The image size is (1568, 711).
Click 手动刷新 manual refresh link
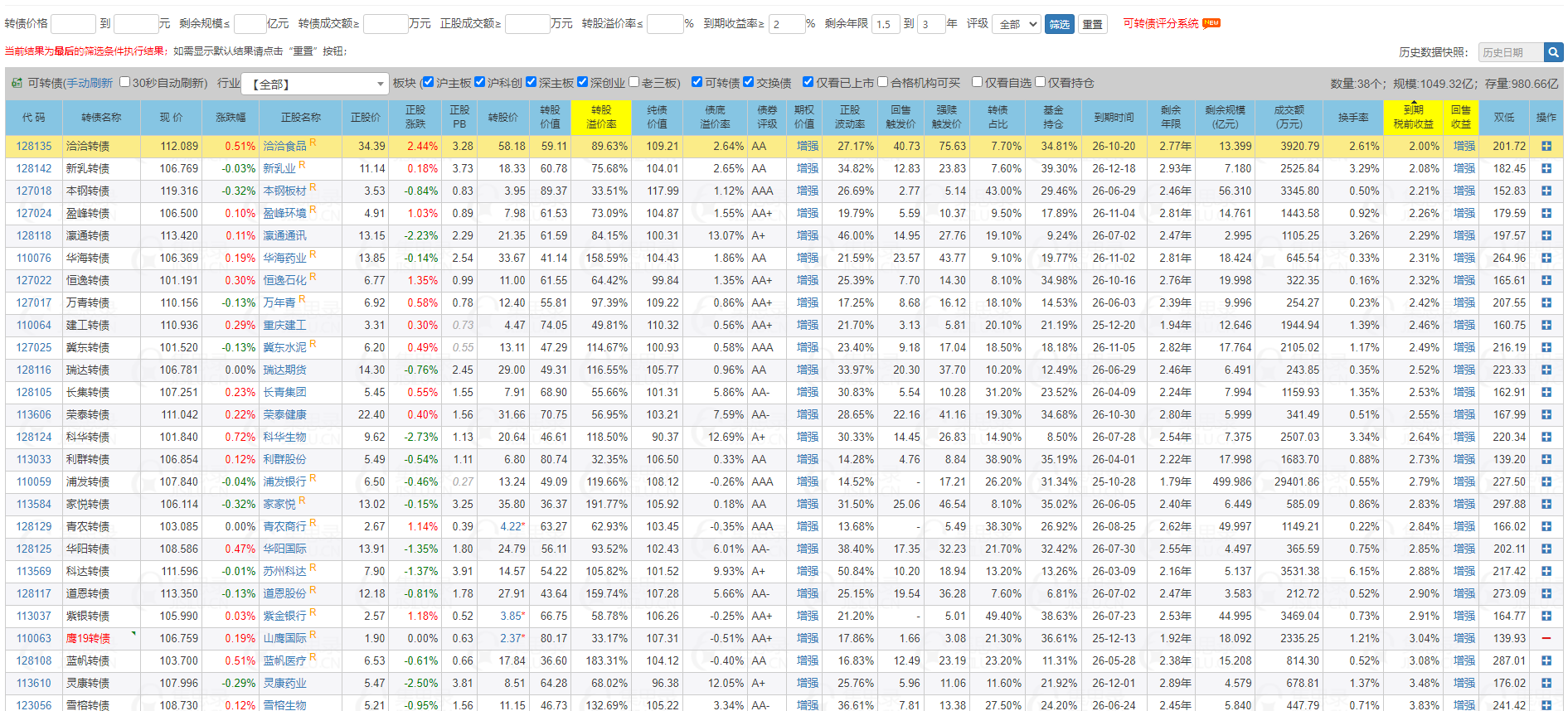pyautogui.click(x=90, y=83)
